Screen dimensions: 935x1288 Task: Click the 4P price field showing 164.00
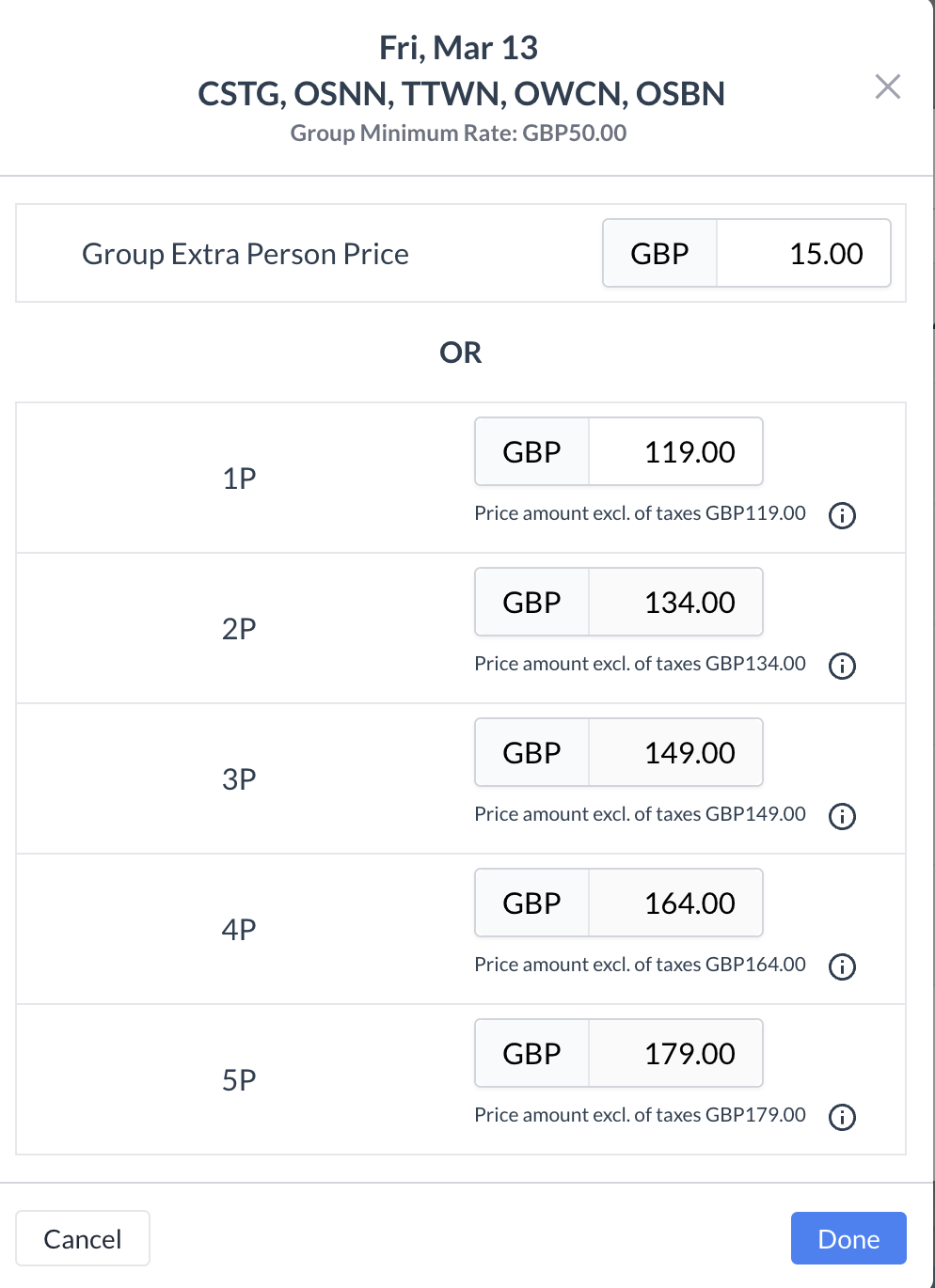[x=675, y=903]
